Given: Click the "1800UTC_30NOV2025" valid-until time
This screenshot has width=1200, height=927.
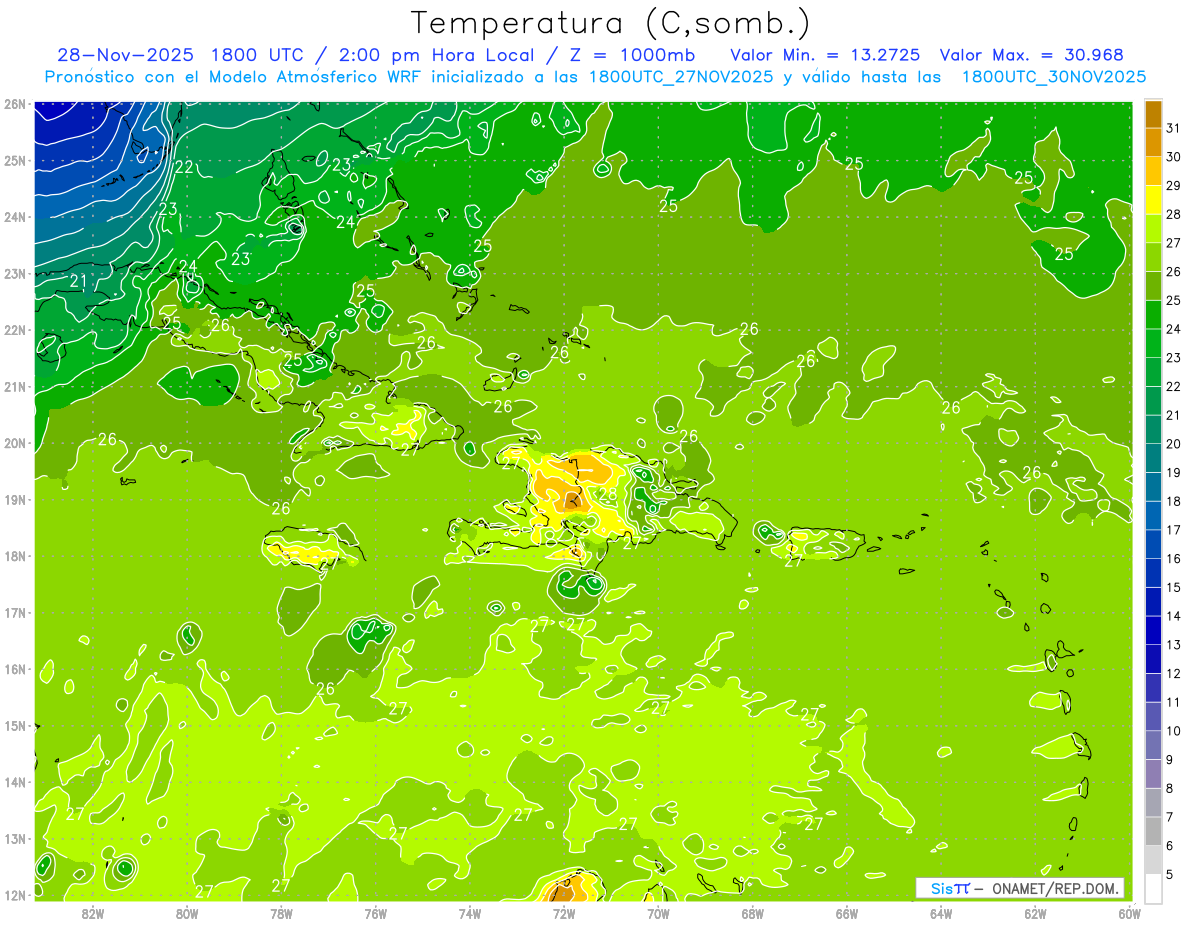Looking at the screenshot, I should (1054, 77).
